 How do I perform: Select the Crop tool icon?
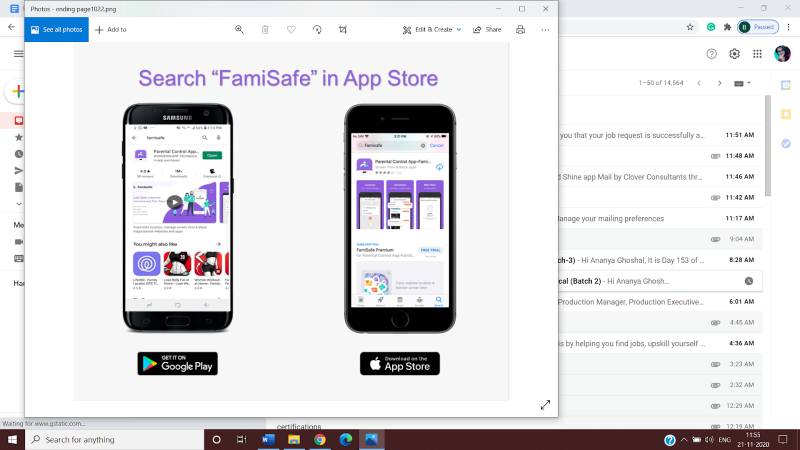[x=343, y=30]
